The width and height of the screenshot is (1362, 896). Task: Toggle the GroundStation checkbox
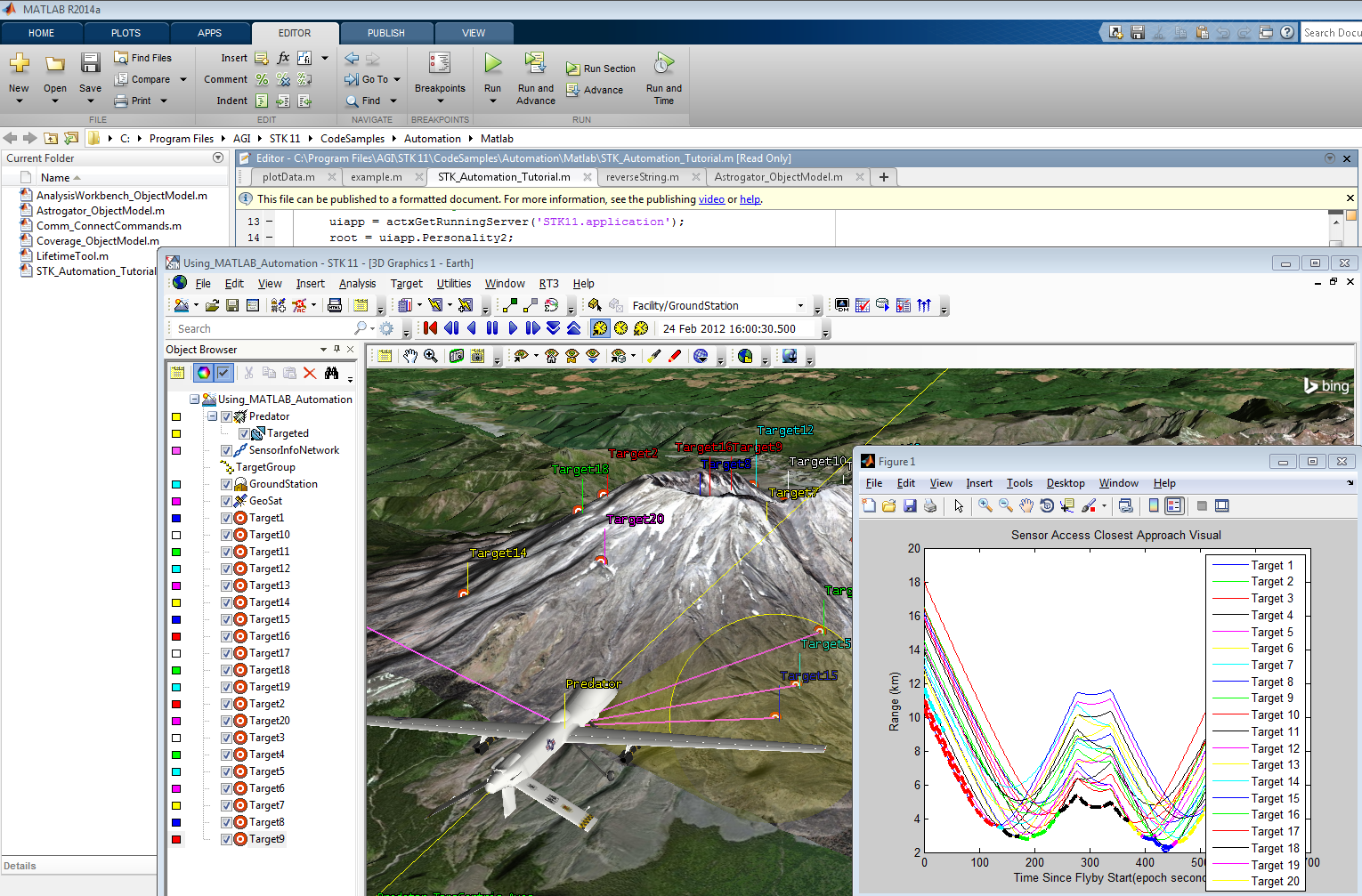coord(226,484)
